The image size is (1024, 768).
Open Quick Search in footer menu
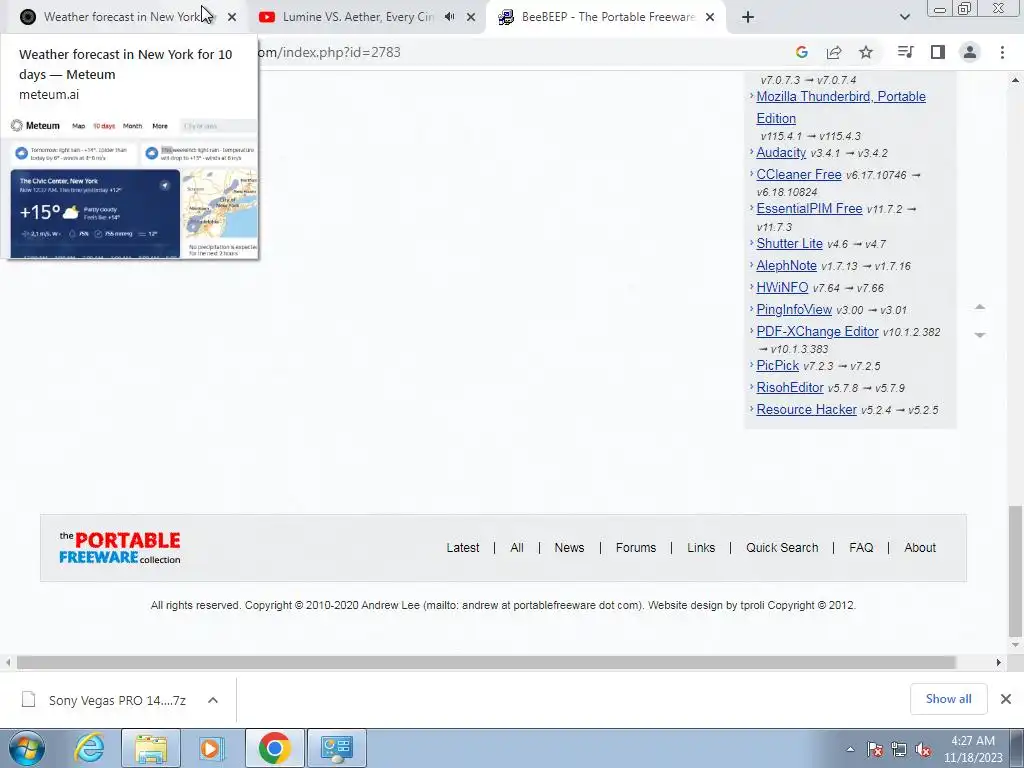782,548
